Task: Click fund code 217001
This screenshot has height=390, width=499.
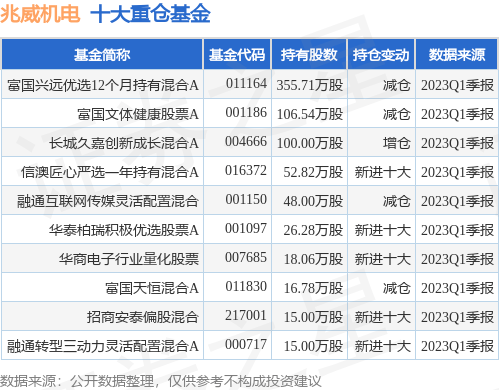Action: point(246,315)
